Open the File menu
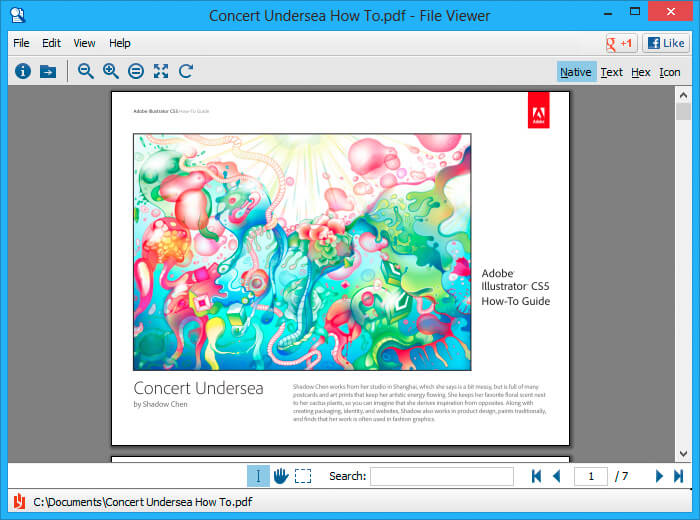The image size is (700, 520). 21,43
